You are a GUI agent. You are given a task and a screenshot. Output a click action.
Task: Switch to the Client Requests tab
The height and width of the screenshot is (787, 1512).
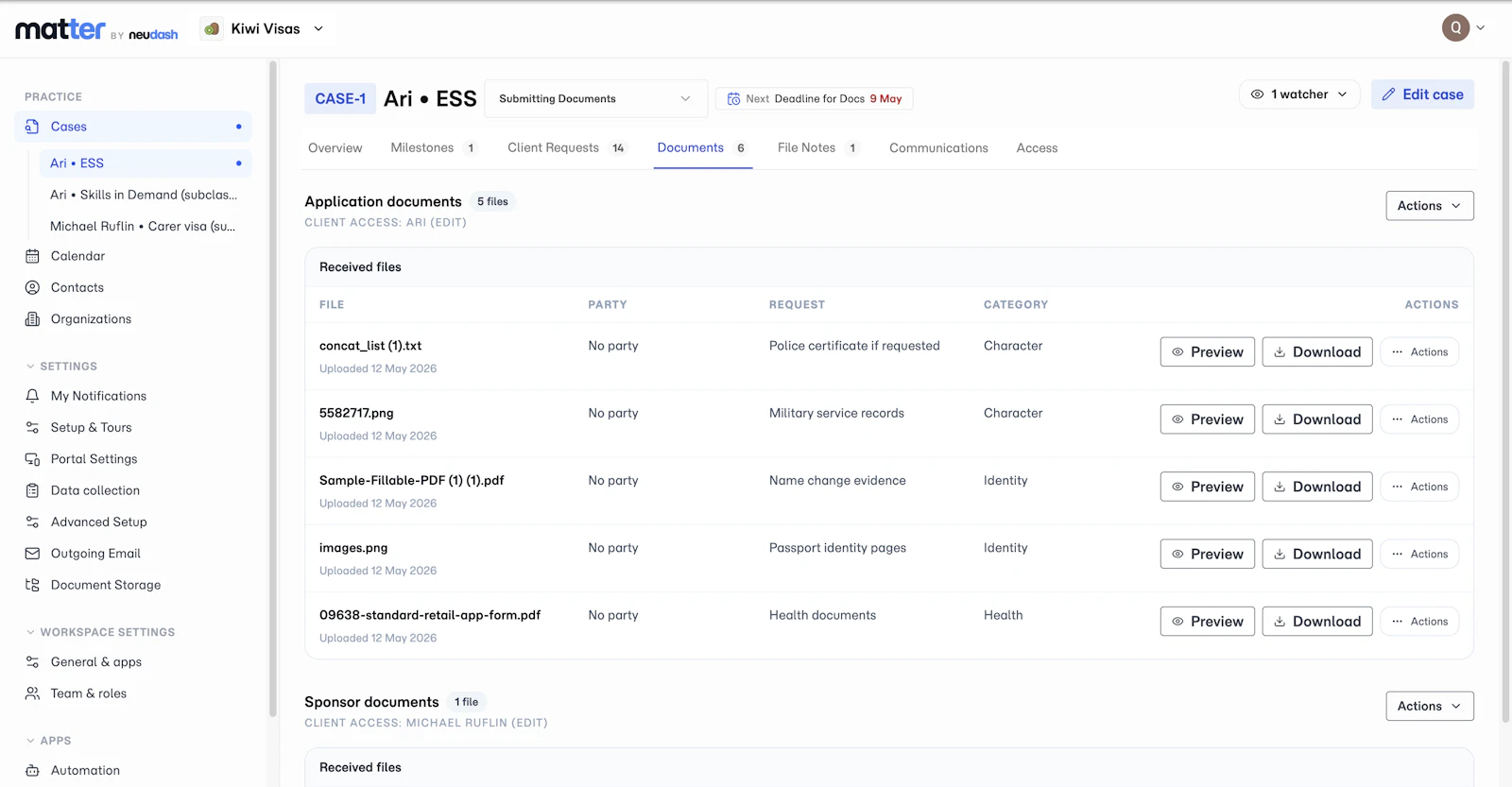(566, 147)
